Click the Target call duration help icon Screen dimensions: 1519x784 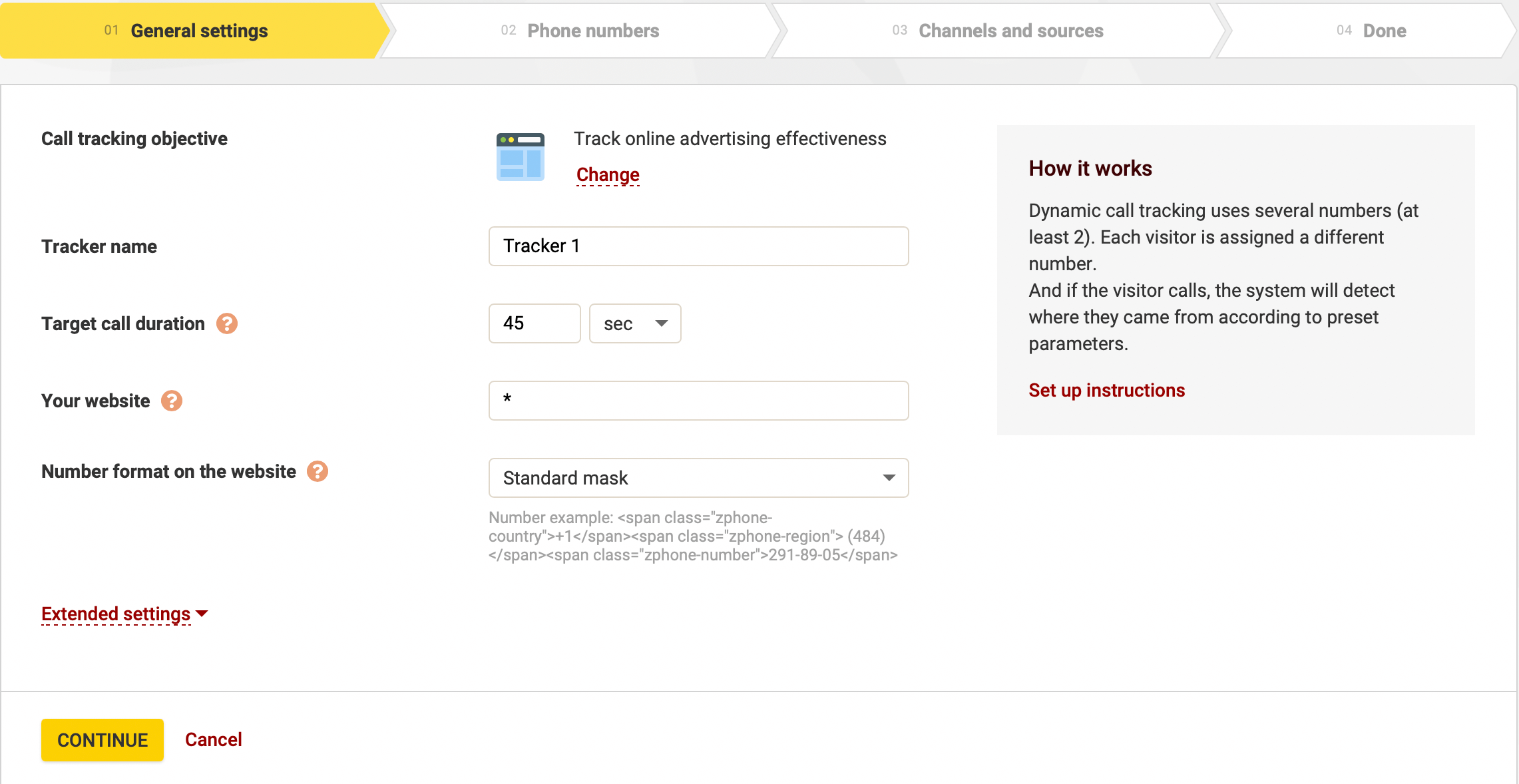[x=227, y=324]
